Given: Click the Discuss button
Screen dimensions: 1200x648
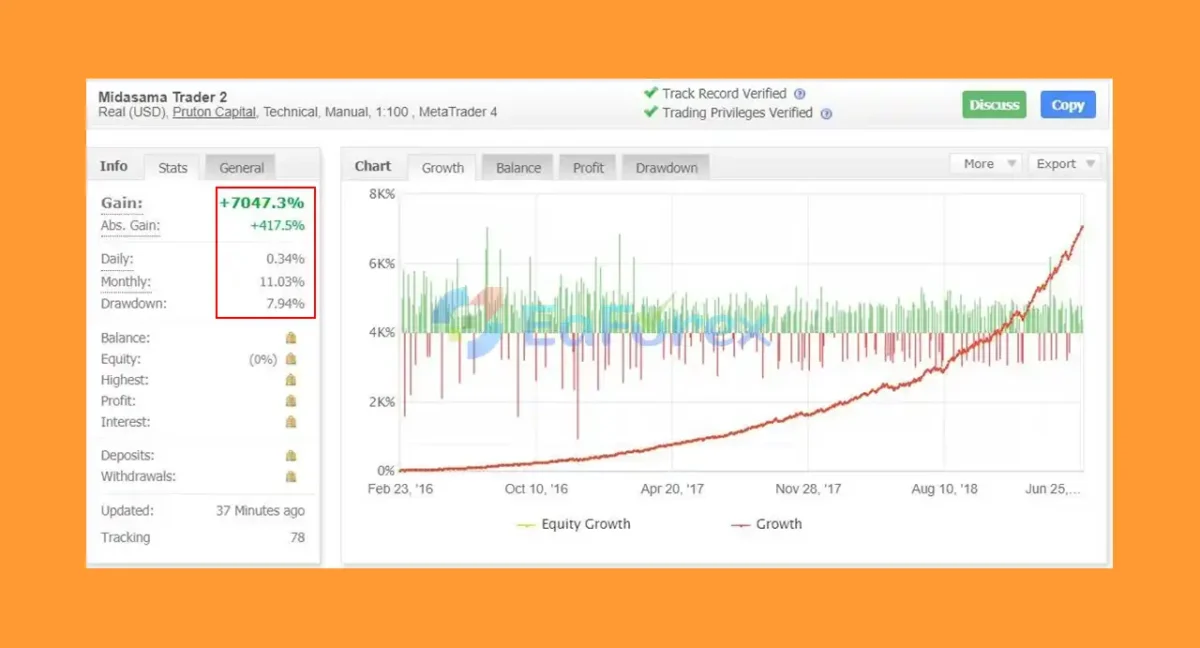Looking at the screenshot, I should pos(994,105).
